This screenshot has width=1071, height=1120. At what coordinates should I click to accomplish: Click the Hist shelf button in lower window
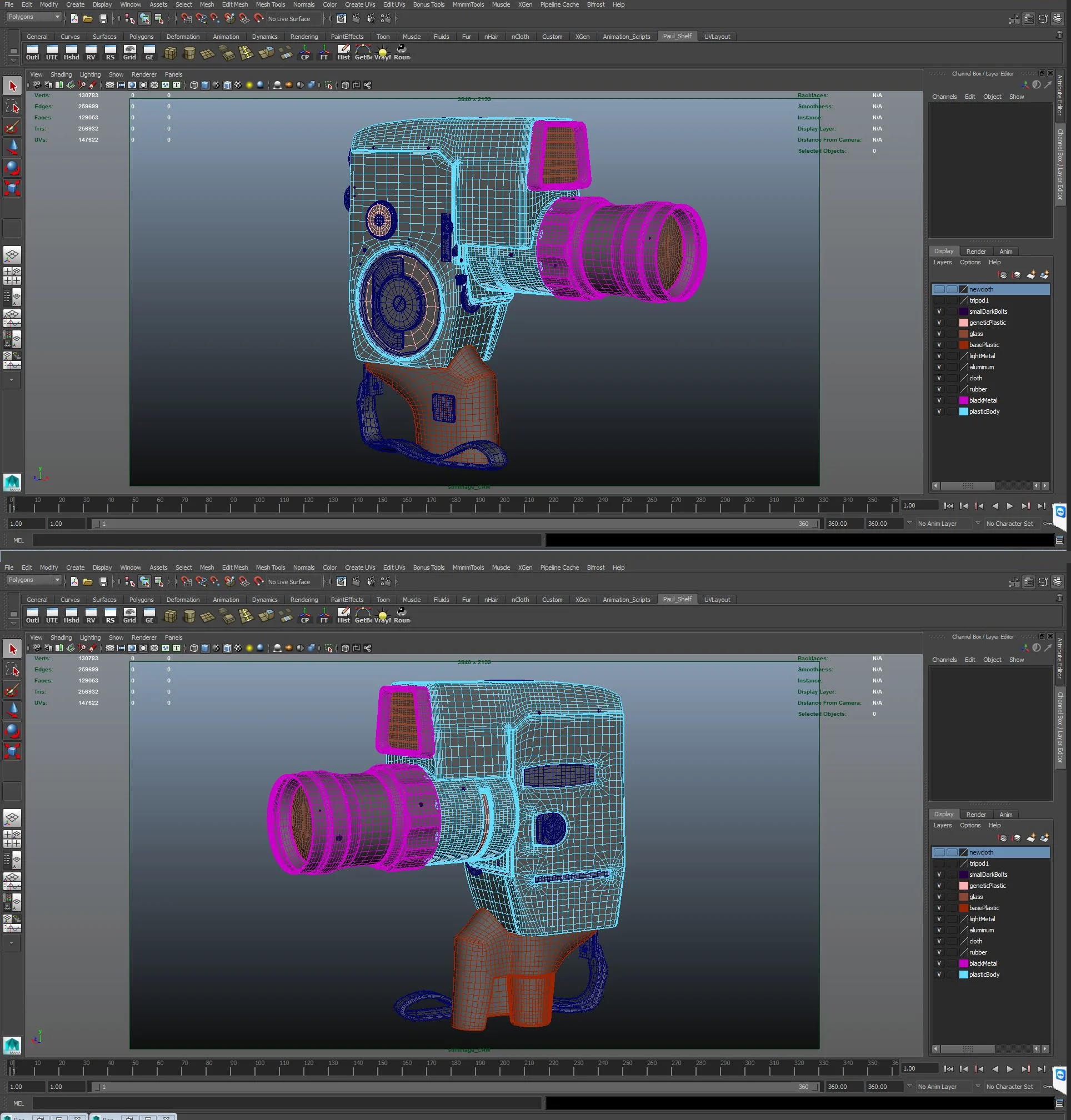[343, 615]
